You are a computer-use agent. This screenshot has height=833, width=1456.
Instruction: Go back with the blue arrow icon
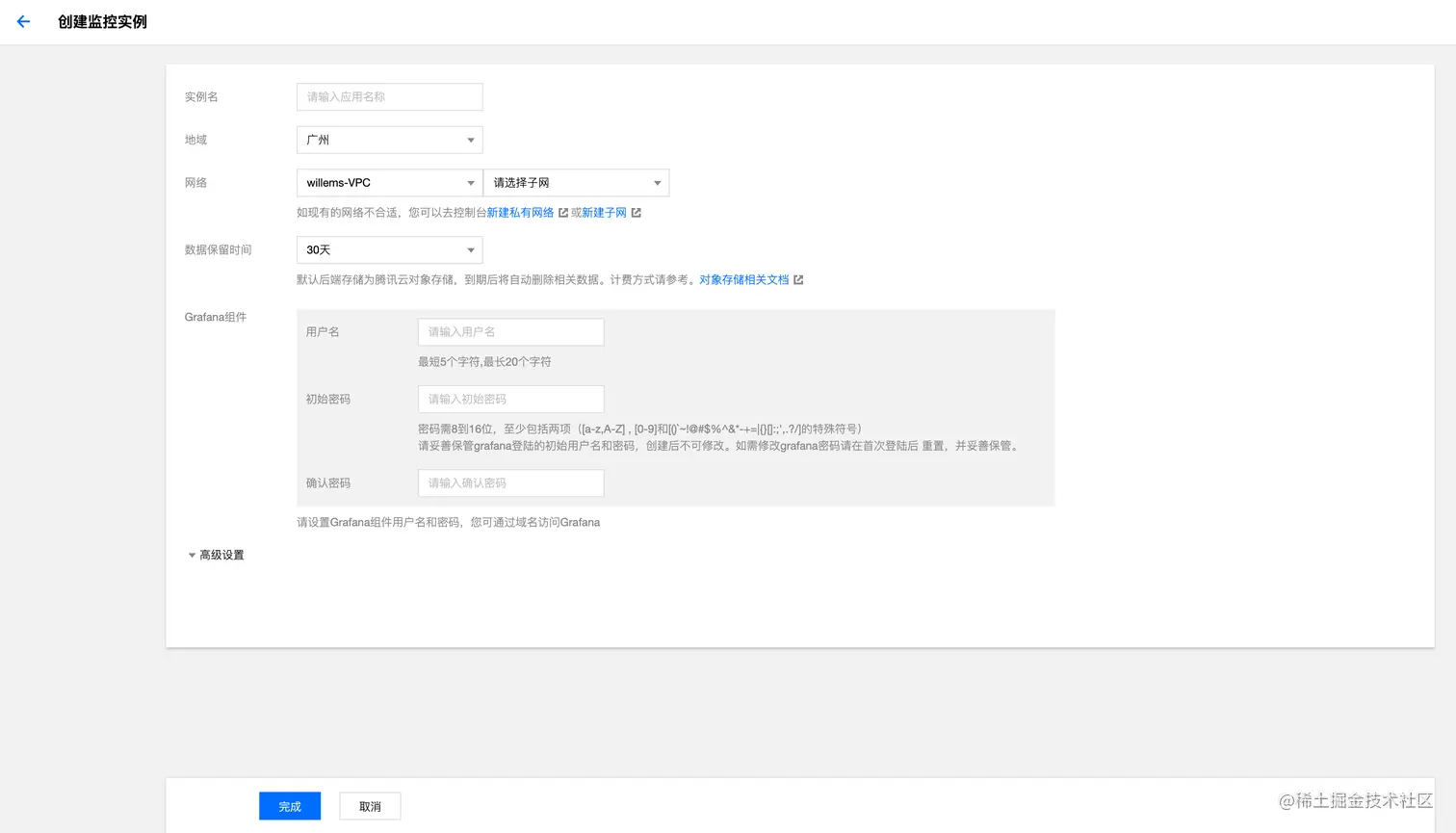click(x=23, y=21)
